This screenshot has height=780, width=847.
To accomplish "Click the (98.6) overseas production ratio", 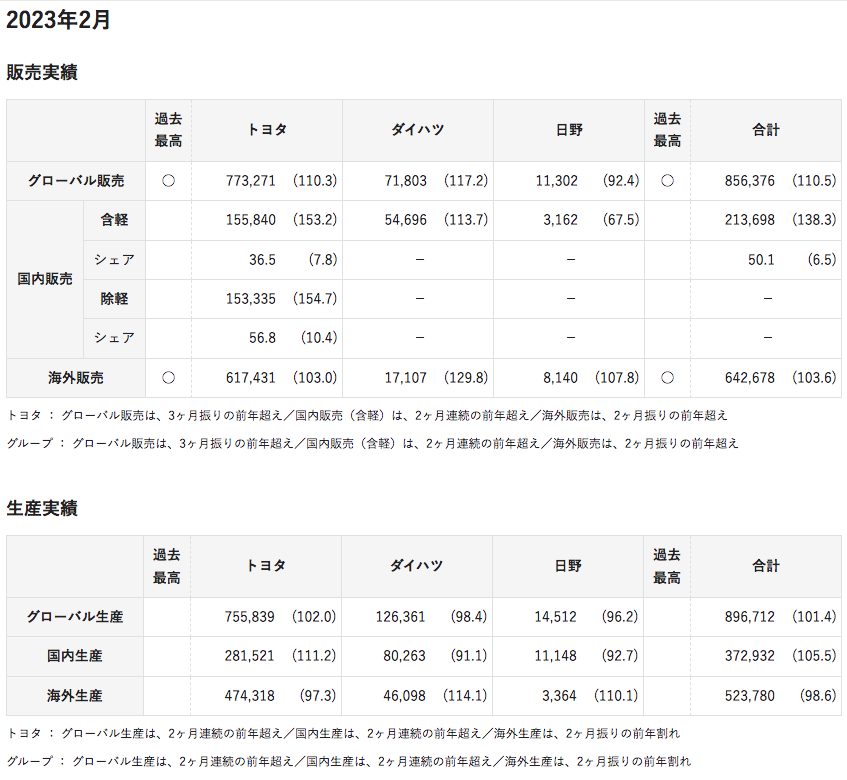I will point(818,695).
